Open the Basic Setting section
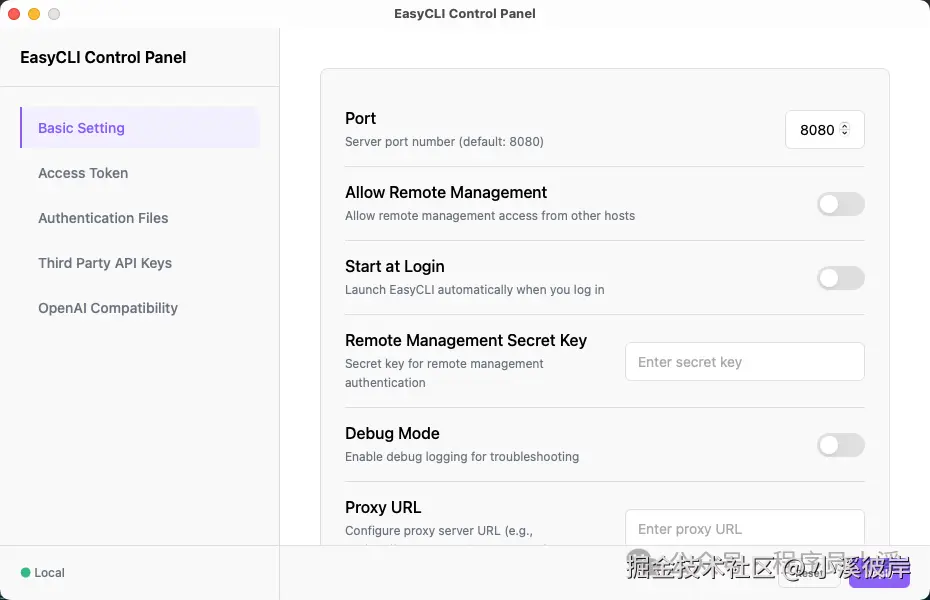 click(x=140, y=127)
